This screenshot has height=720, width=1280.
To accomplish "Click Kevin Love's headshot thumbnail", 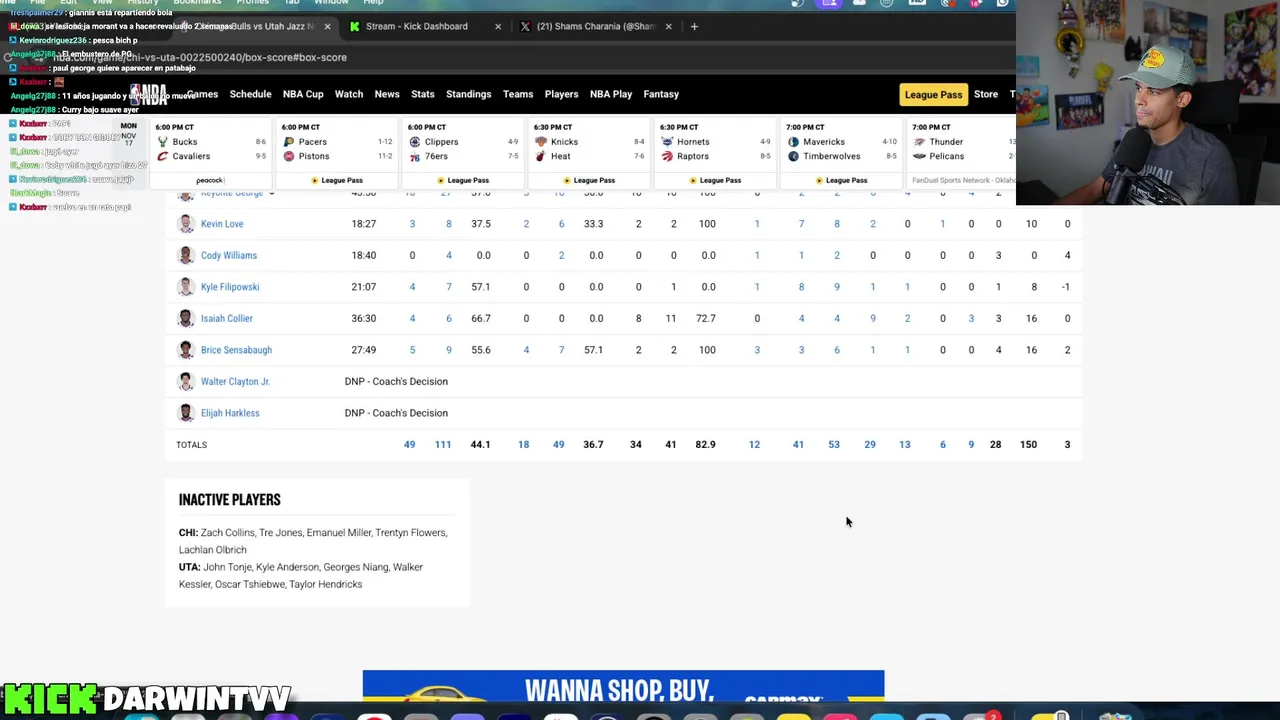I will 185,224.
